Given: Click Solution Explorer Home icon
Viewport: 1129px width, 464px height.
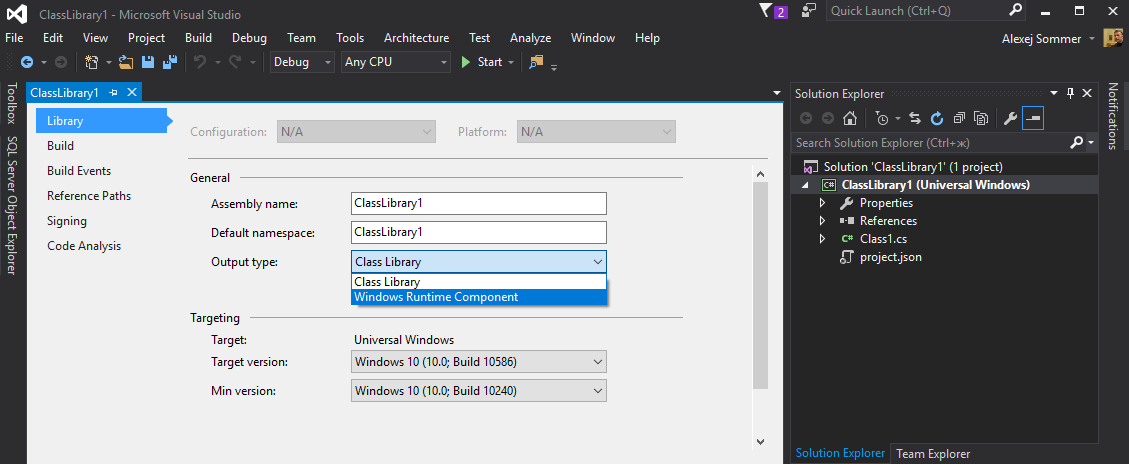Looking at the screenshot, I should [850, 118].
